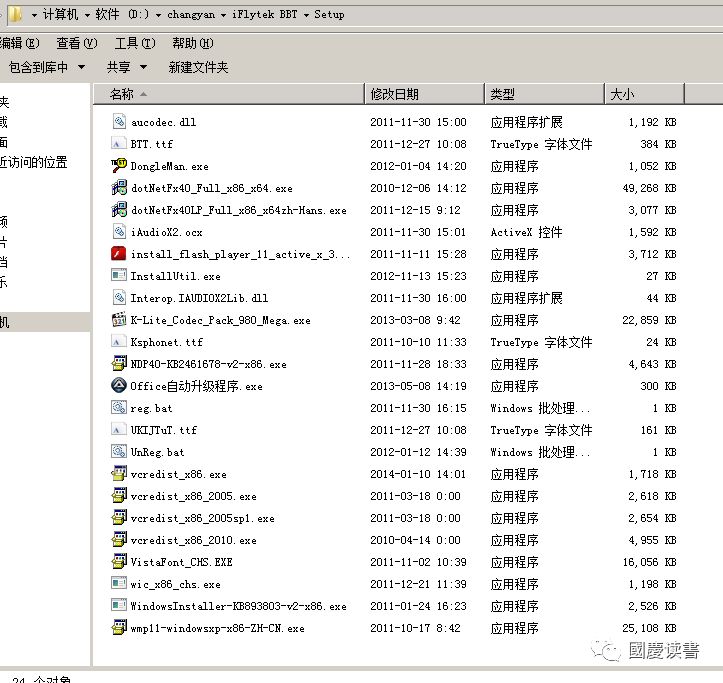The width and height of the screenshot is (723, 683).
Task: Click 近访问的位置 in navigation pane
Action: click(34, 162)
